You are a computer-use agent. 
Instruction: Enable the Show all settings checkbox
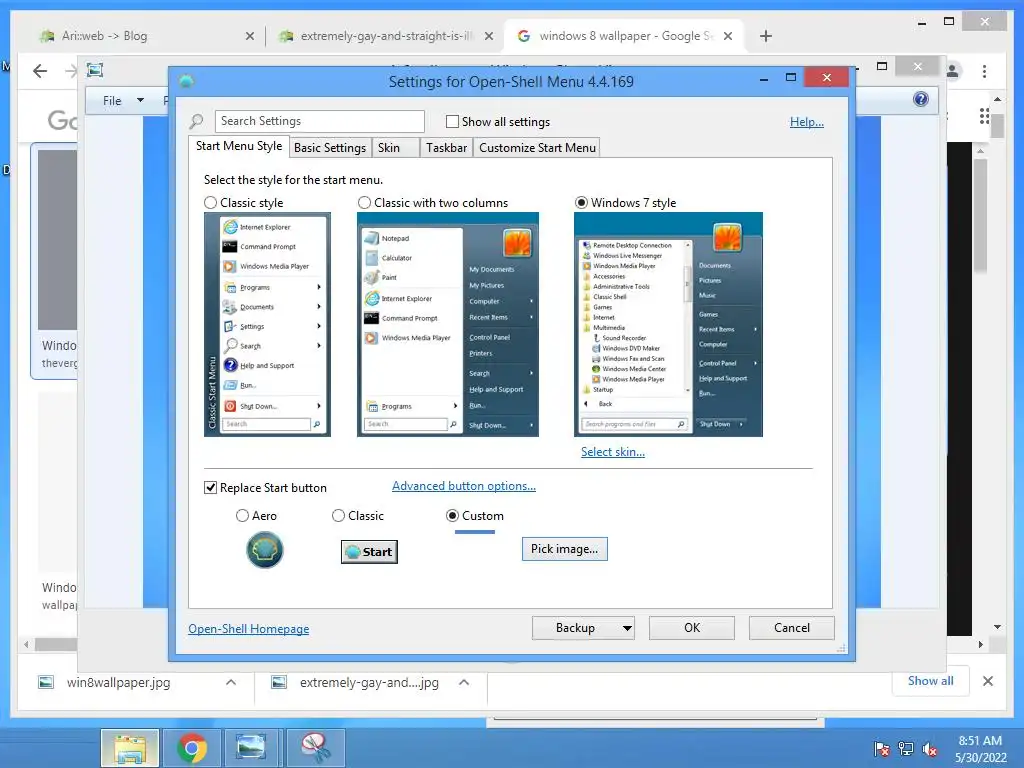(x=452, y=121)
